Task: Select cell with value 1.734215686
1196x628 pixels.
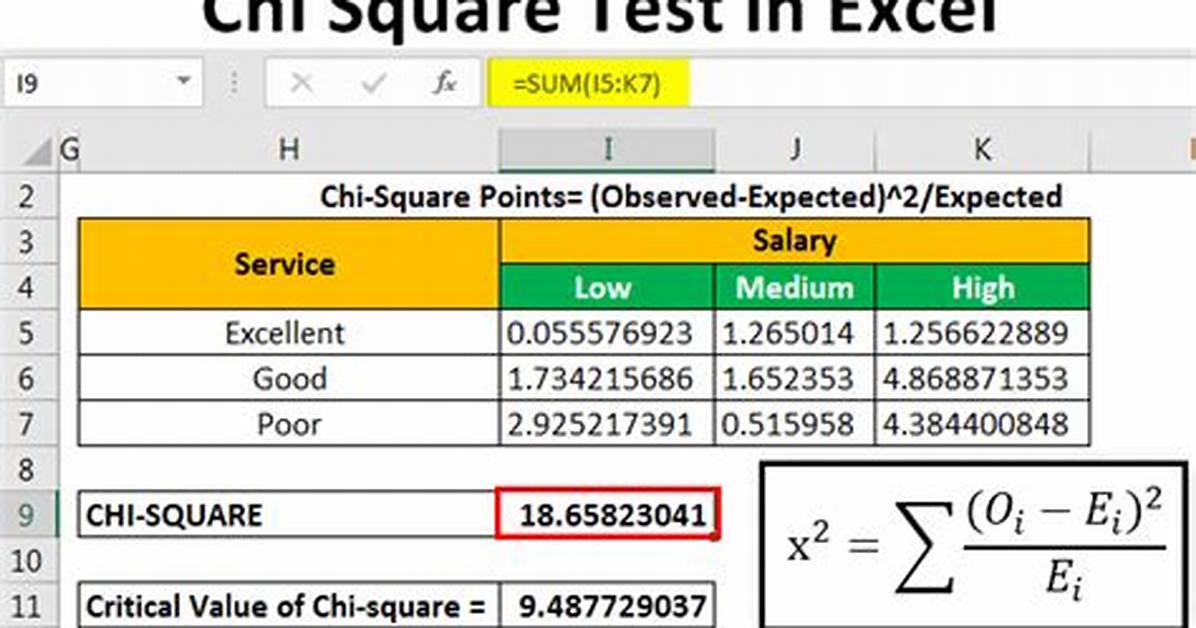Action: 607,378
